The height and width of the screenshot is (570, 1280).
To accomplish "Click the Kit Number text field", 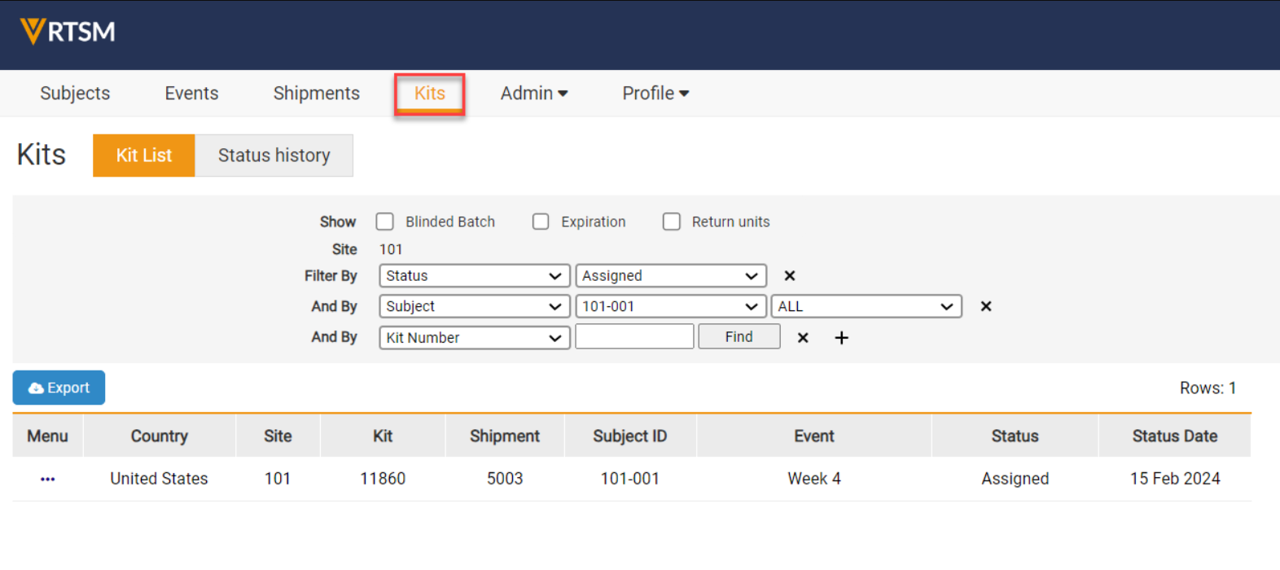I will (634, 337).
